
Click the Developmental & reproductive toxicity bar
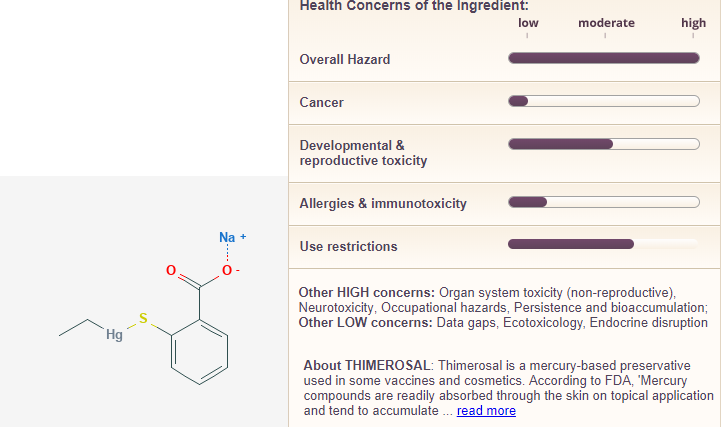point(603,144)
